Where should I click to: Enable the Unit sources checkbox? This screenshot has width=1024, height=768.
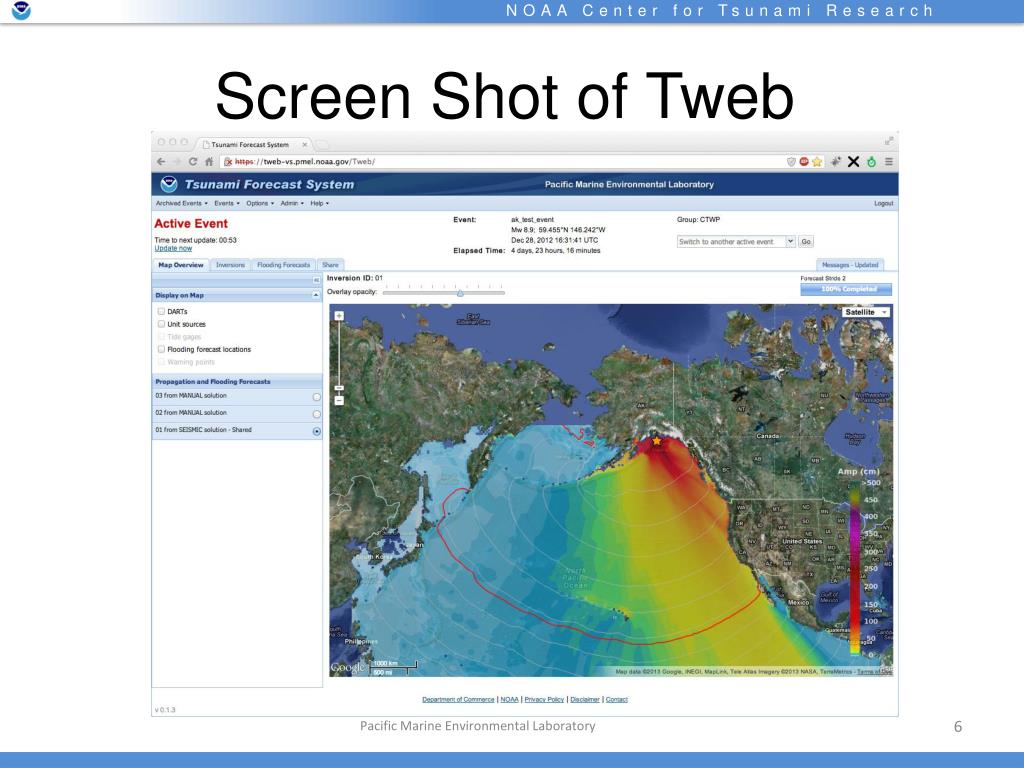[161, 324]
